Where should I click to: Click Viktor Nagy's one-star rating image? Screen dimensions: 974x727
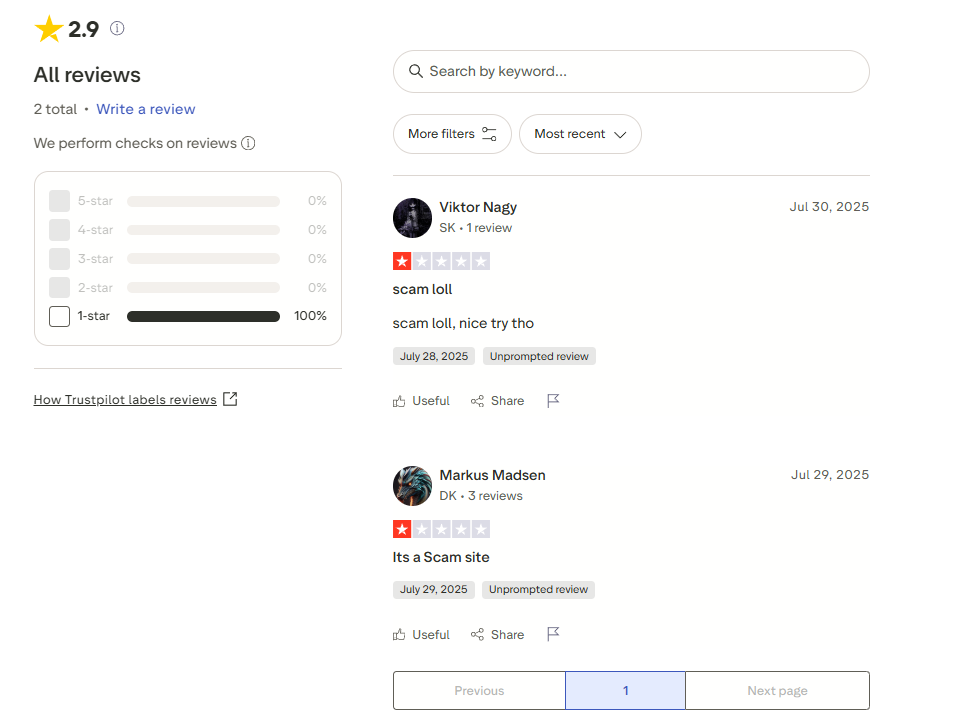[x=441, y=261]
